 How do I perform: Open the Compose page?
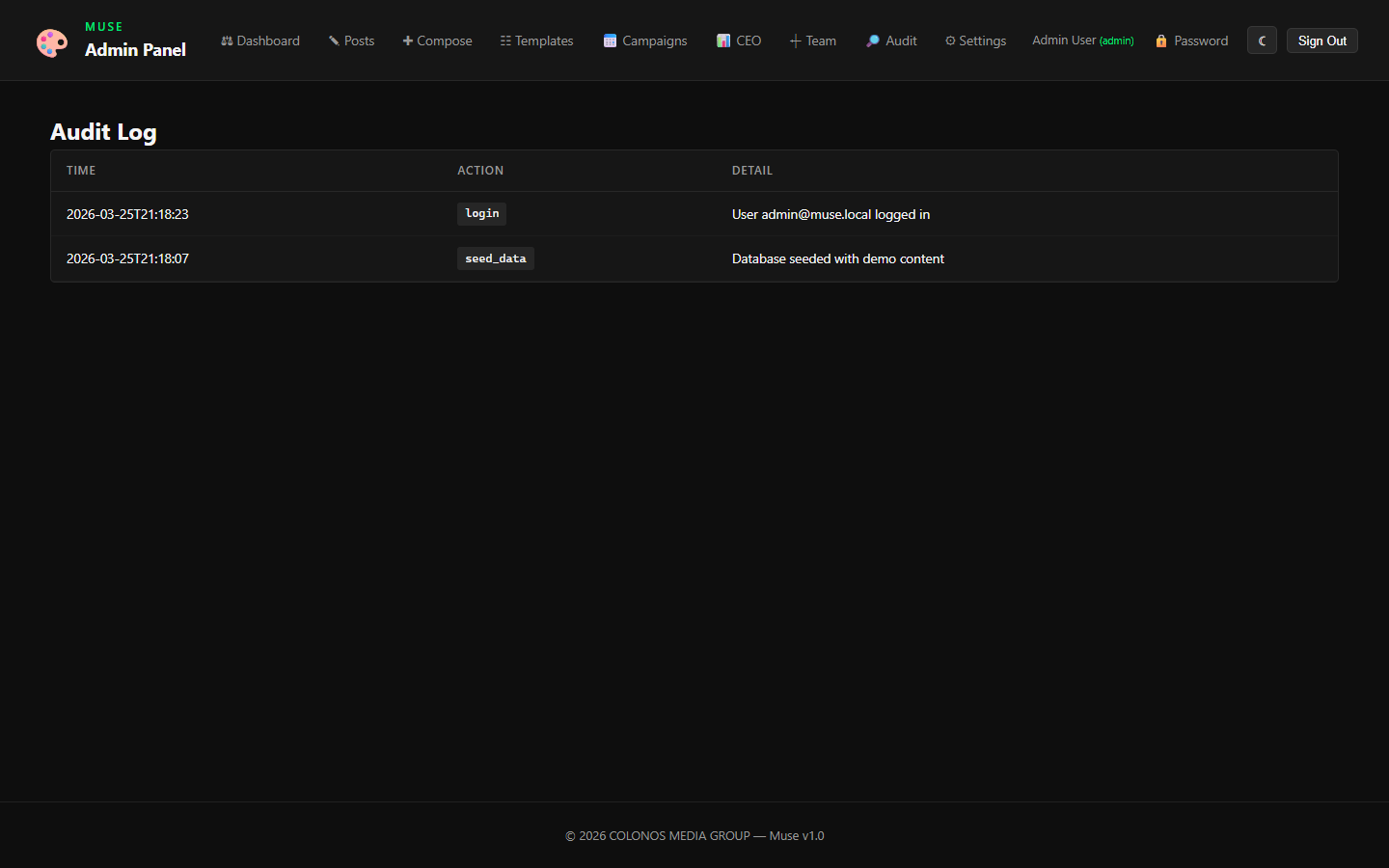437,41
